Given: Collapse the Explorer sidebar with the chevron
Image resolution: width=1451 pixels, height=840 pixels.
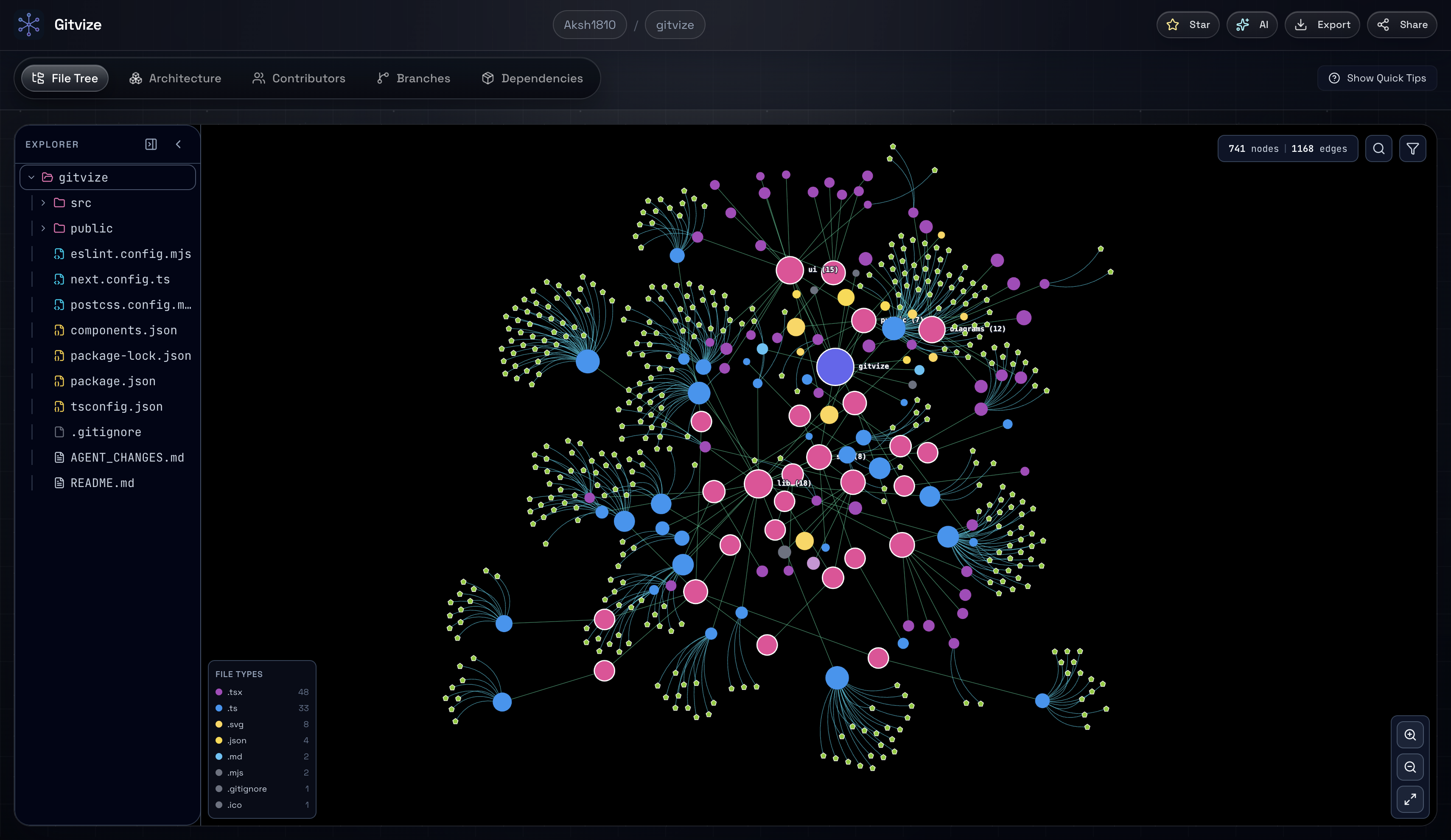Looking at the screenshot, I should [179, 145].
